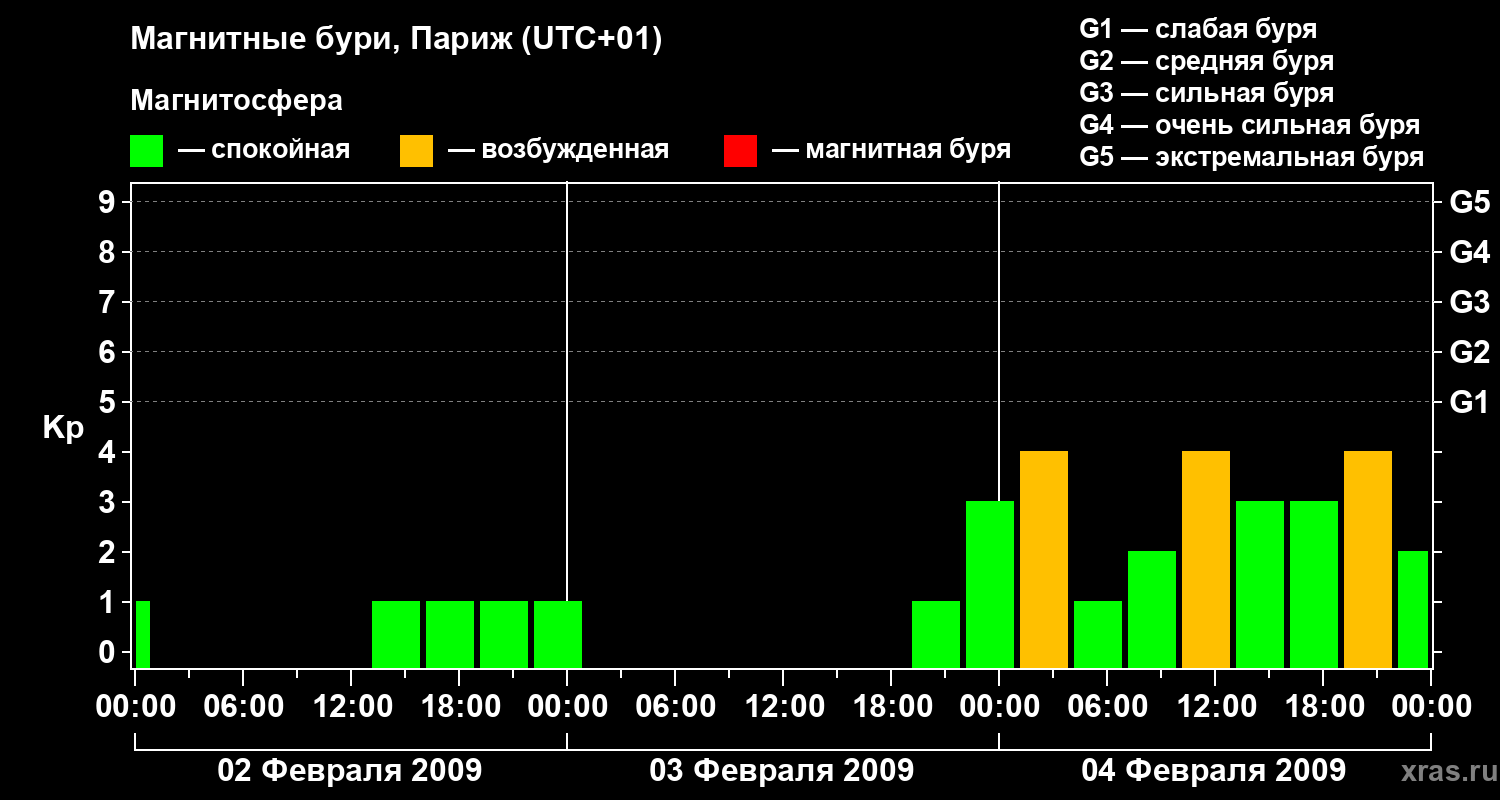Image resolution: width=1500 pixels, height=800 pixels.
Task: Click the date label 02 Февраля 2009
Action: [350, 771]
